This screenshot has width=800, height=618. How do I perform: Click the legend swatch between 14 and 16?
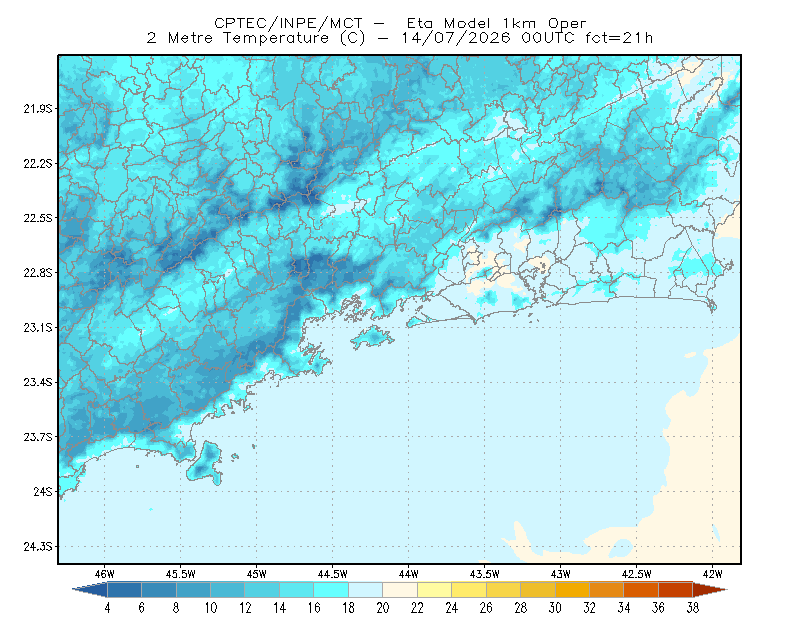point(296,590)
